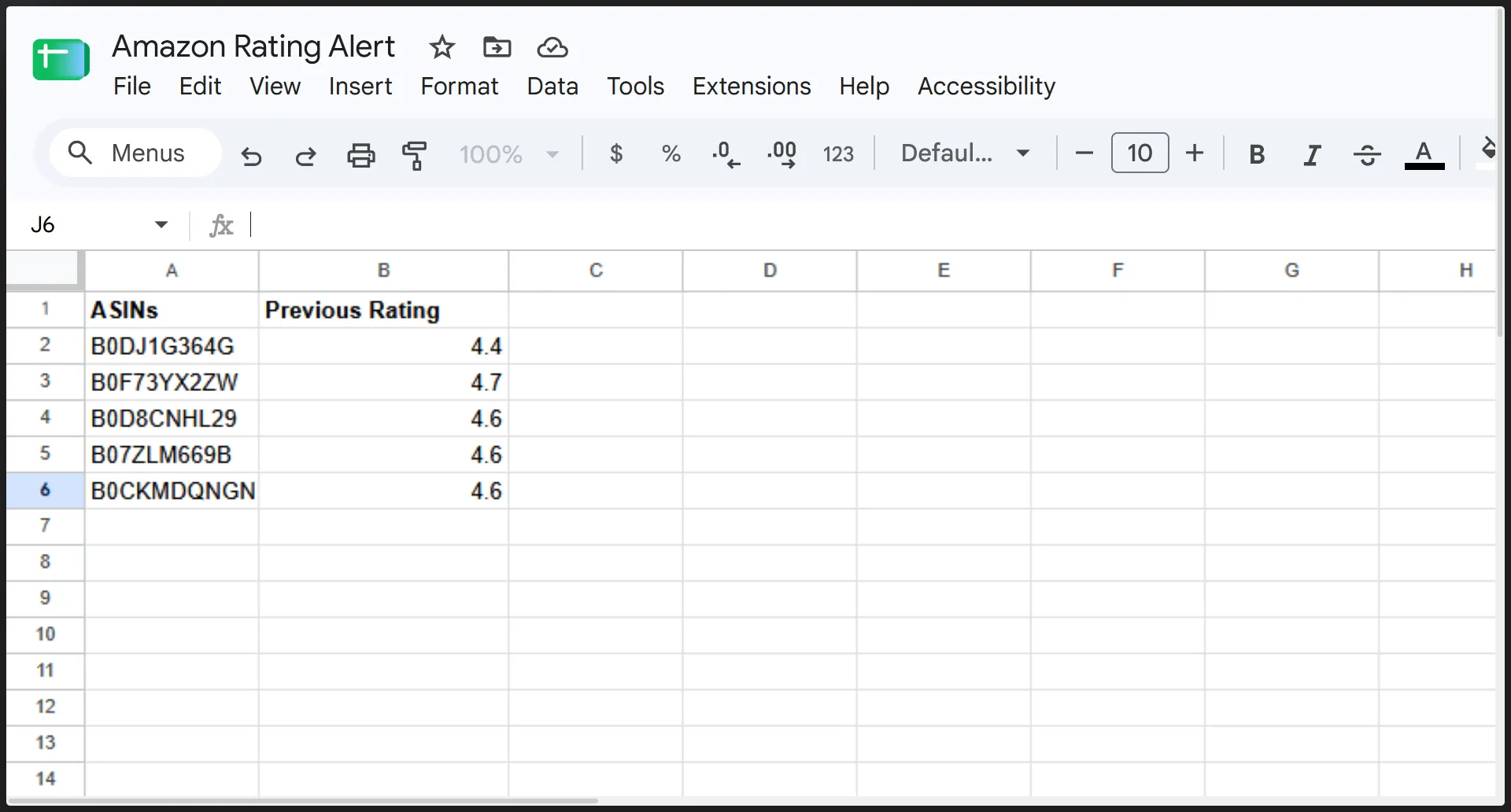The image size is (1511, 812).
Task: Decrease font size with minus button
Action: coord(1084,153)
